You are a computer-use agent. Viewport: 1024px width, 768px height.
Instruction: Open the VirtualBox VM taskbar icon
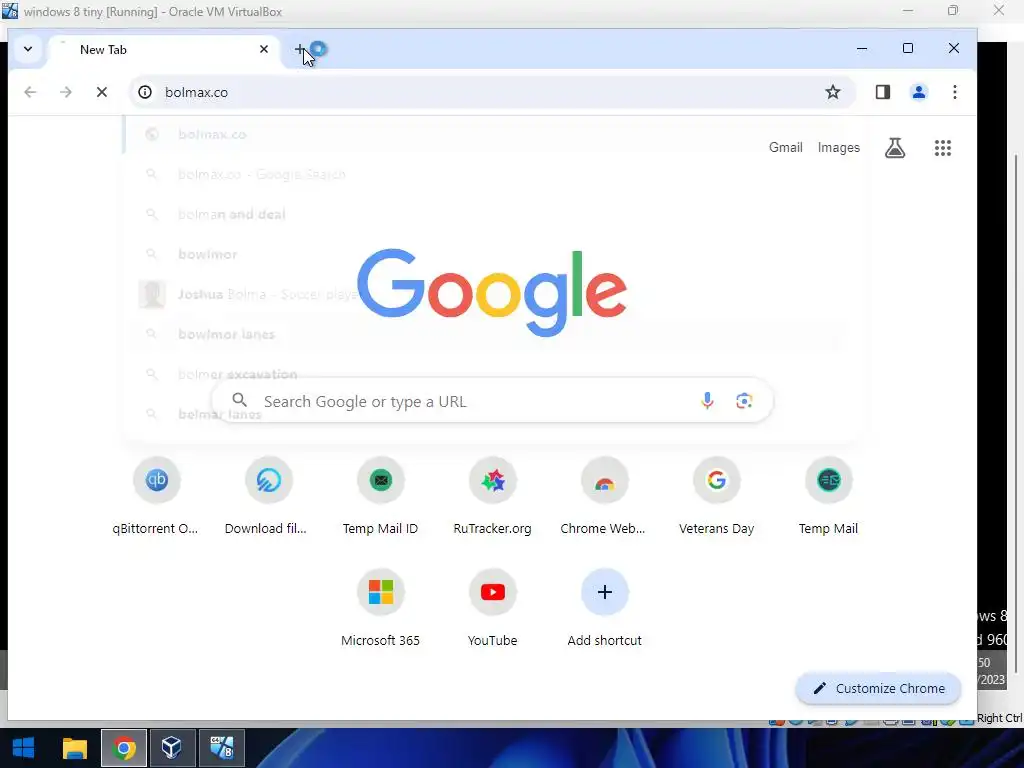coord(221,748)
